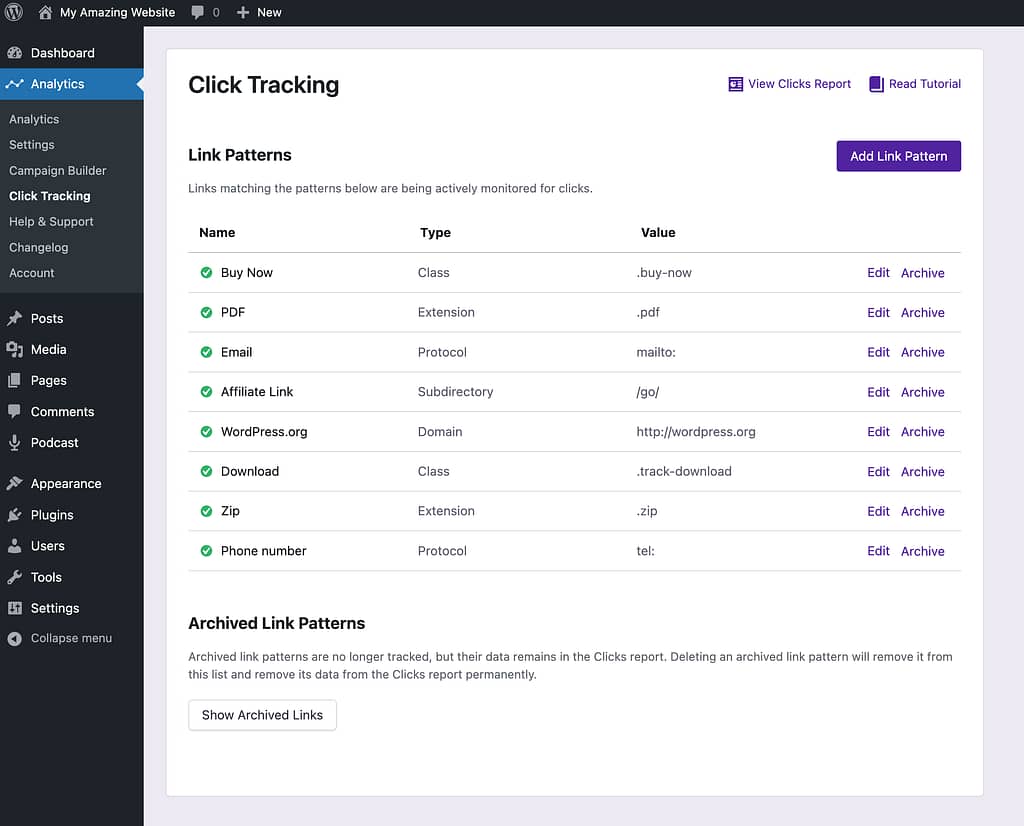Edit the Affiliate Link pattern

click(x=878, y=392)
